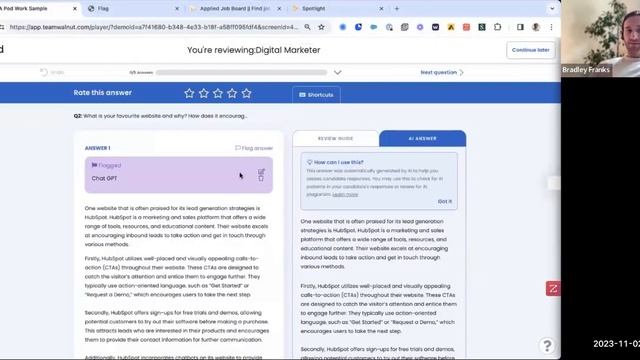This screenshot has width=640, height=360.
Task: Click the Flagged label in purple box
Action: [x=107, y=165]
